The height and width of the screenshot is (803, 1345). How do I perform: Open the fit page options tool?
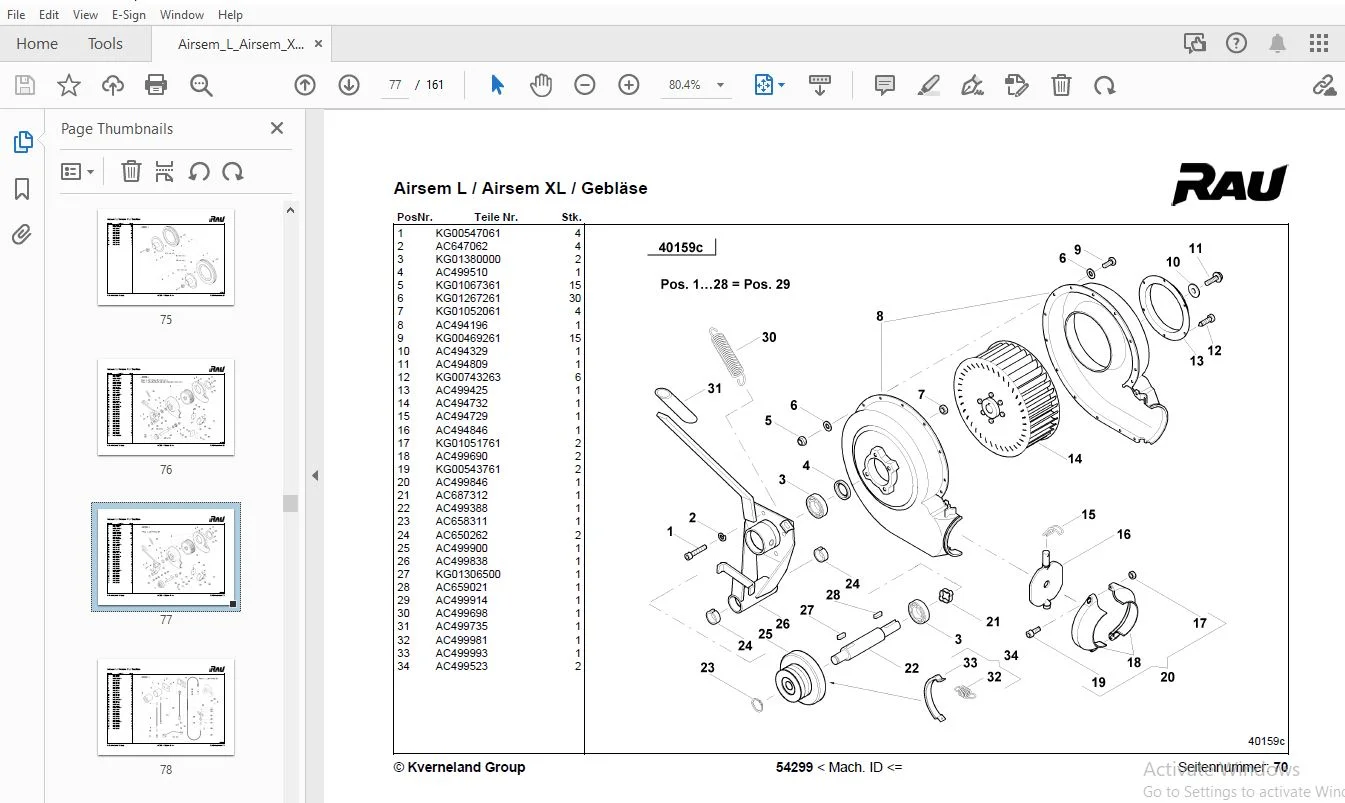pyautogui.click(x=769, y=85)
